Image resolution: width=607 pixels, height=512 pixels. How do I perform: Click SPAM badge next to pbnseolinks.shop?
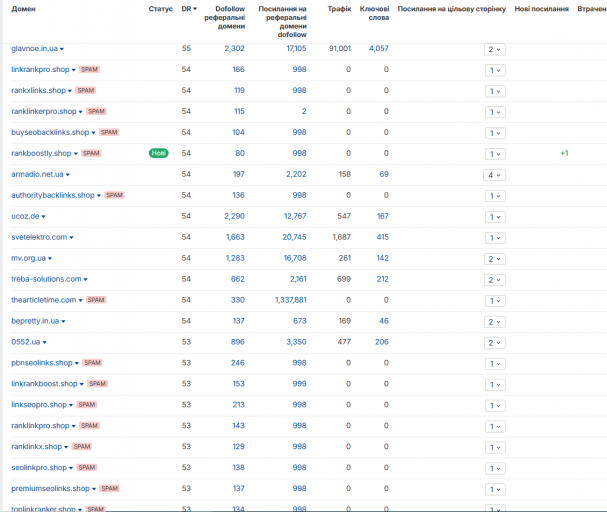[x=92, y=363]
